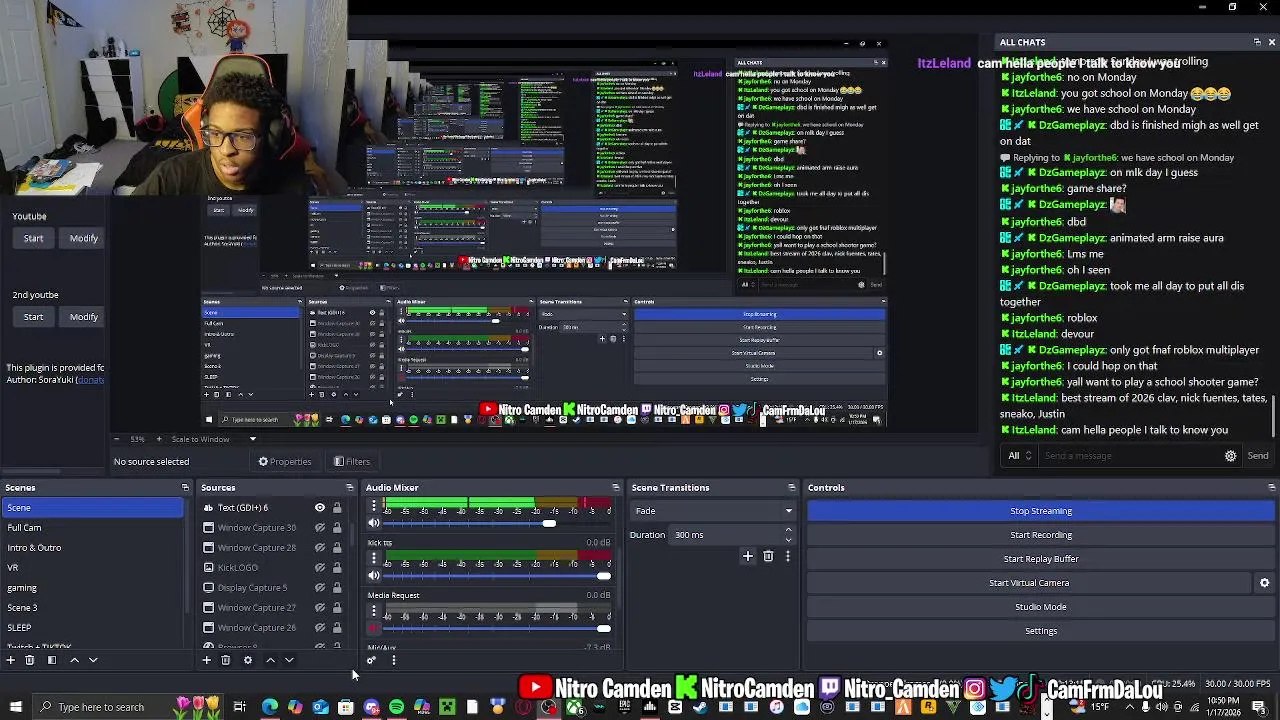Open source properties gear in Sources toolbar
Viewport: 1280px width, 720px height.
click(248, 660)
